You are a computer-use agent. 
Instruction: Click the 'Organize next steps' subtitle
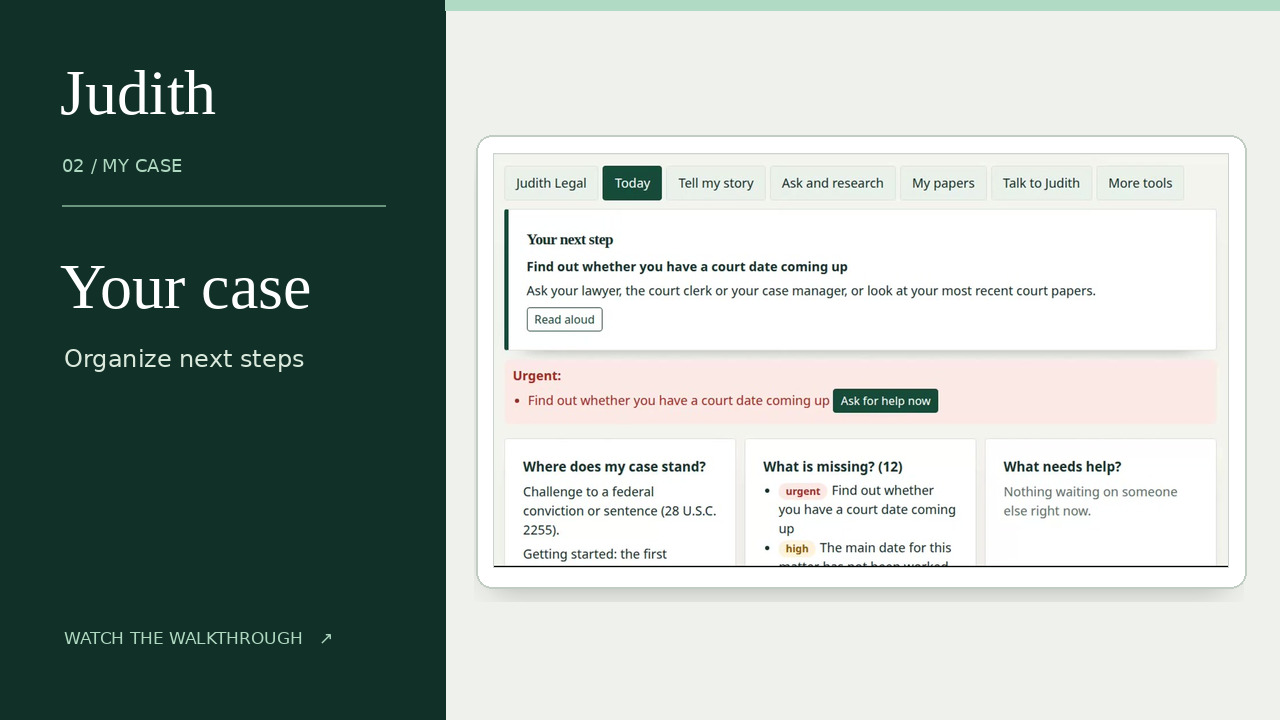coord(184,359)
